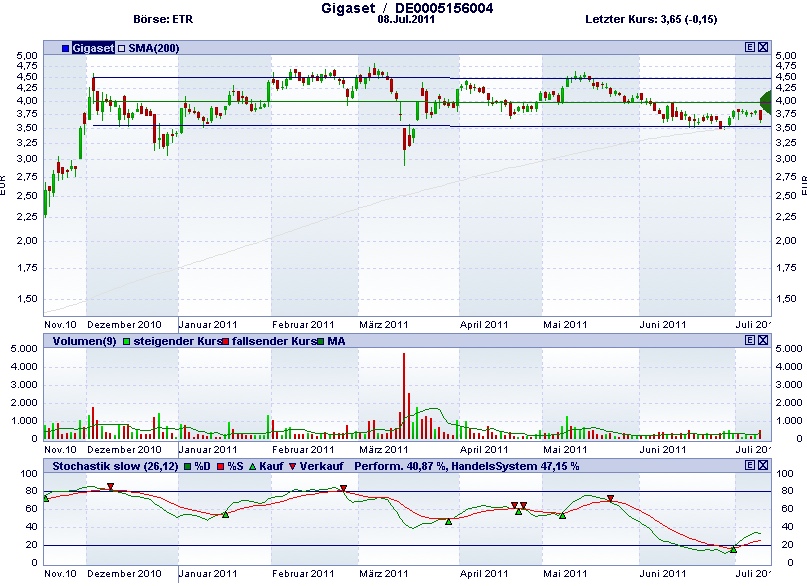807x586 pixels.
Task: Click the Kauf marker at start of Mai 2011
Action: [563, 515]
